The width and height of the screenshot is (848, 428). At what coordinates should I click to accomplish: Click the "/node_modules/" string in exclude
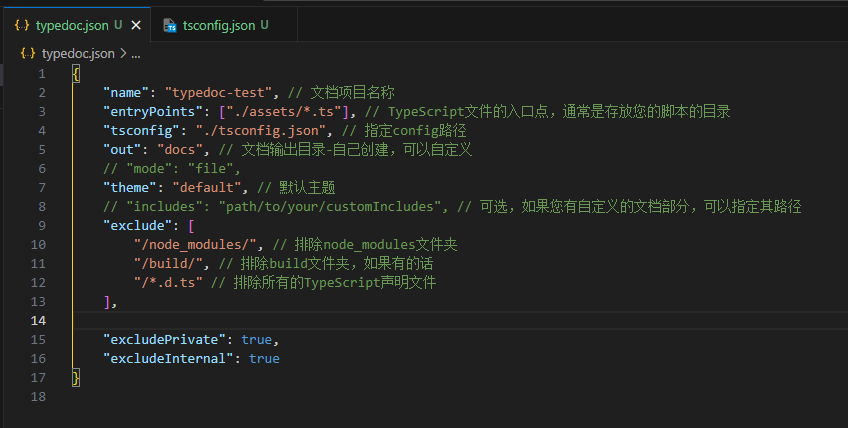196,244
